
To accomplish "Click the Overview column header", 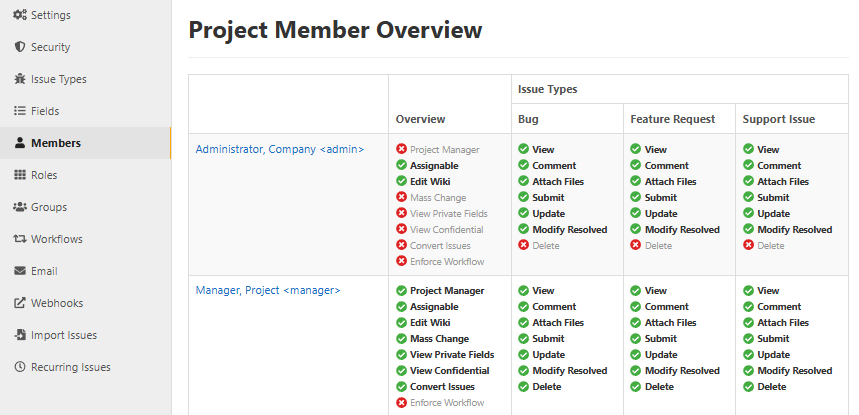I will [420, 119].
